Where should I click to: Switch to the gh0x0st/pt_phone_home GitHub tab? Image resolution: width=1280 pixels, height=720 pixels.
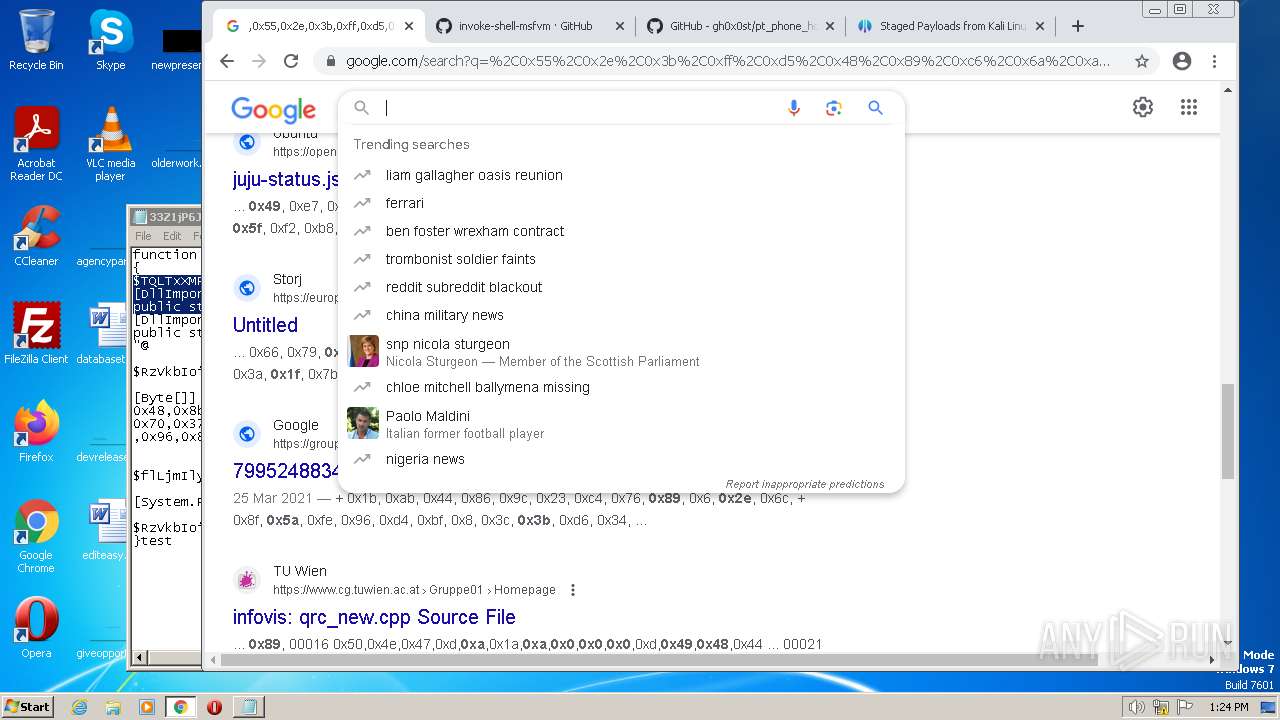pos(740,26)
